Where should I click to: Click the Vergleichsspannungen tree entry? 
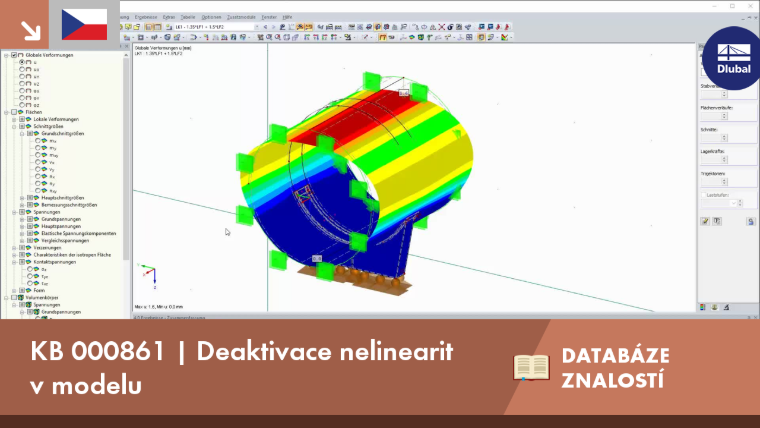click(65, 240)
